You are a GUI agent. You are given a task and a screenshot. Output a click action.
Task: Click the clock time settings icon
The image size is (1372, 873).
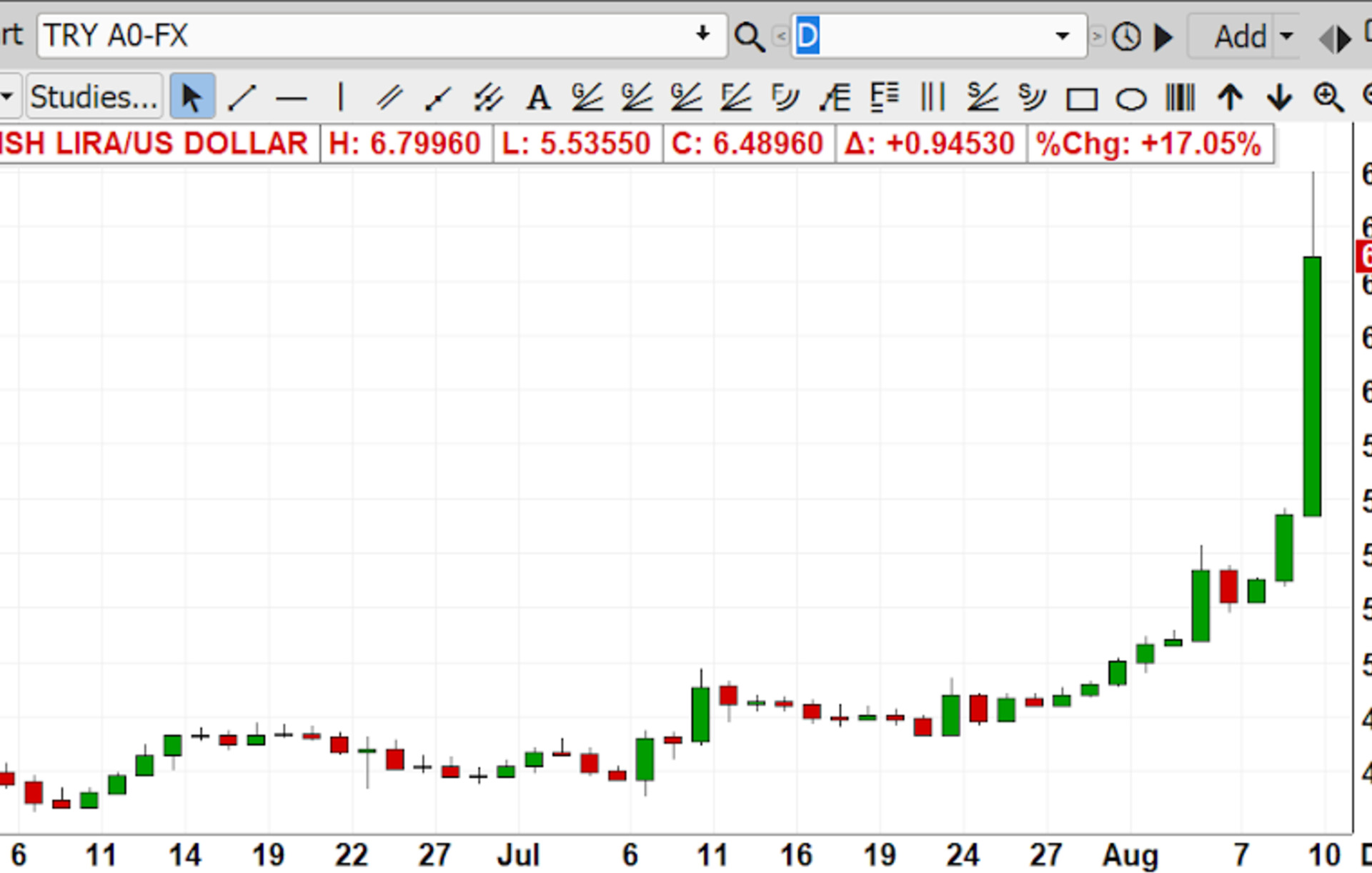pyautogui.click(x=1126, y=36)
